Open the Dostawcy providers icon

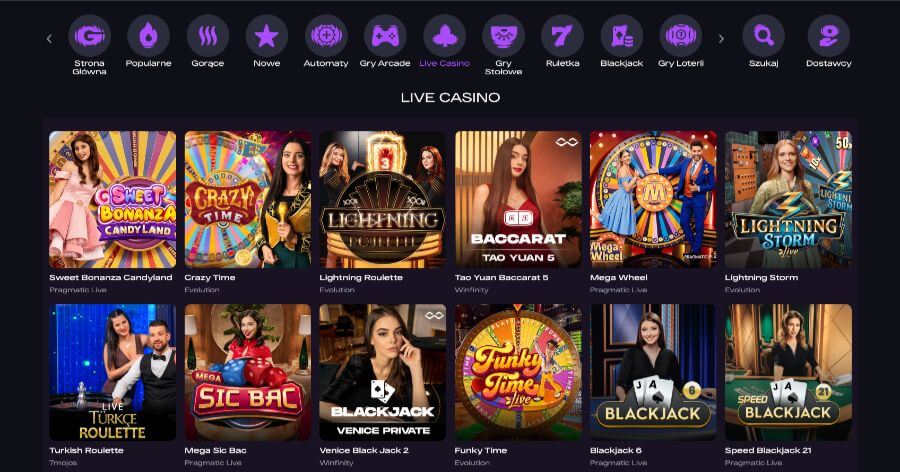(828, 36)
